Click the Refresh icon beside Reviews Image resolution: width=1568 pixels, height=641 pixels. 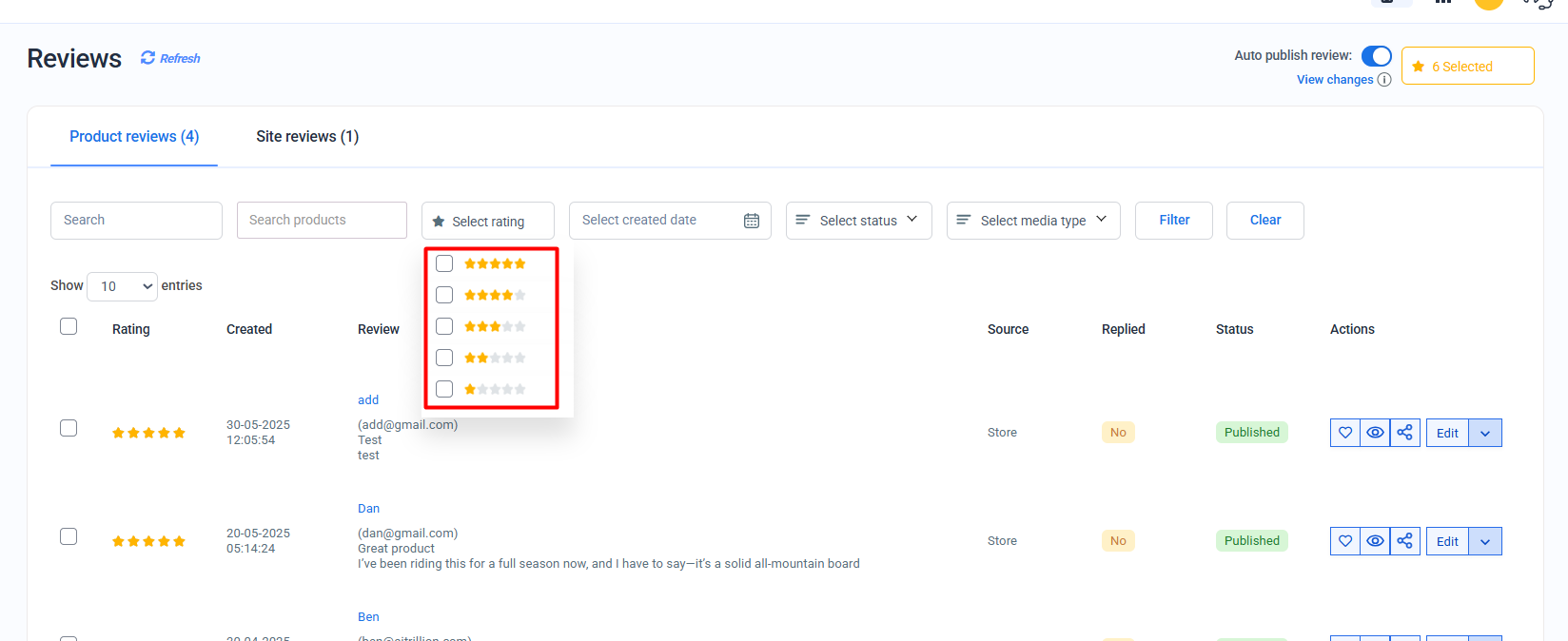[x=147, y=58]
